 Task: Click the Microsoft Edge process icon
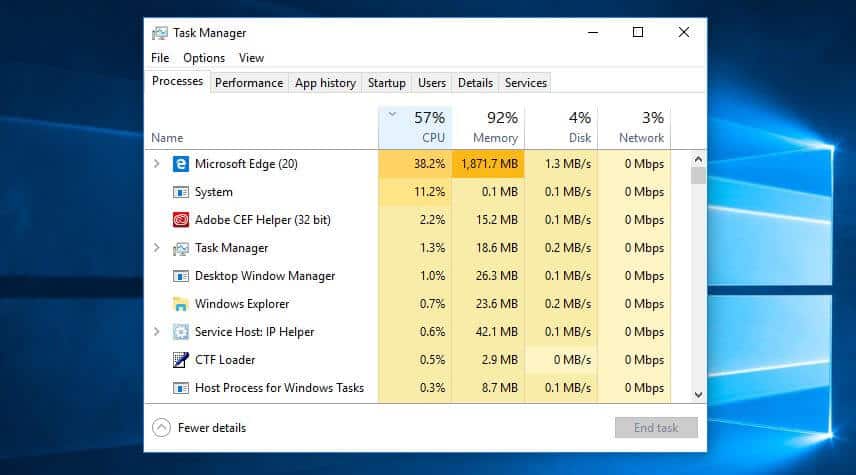click(x=181, y=164)
